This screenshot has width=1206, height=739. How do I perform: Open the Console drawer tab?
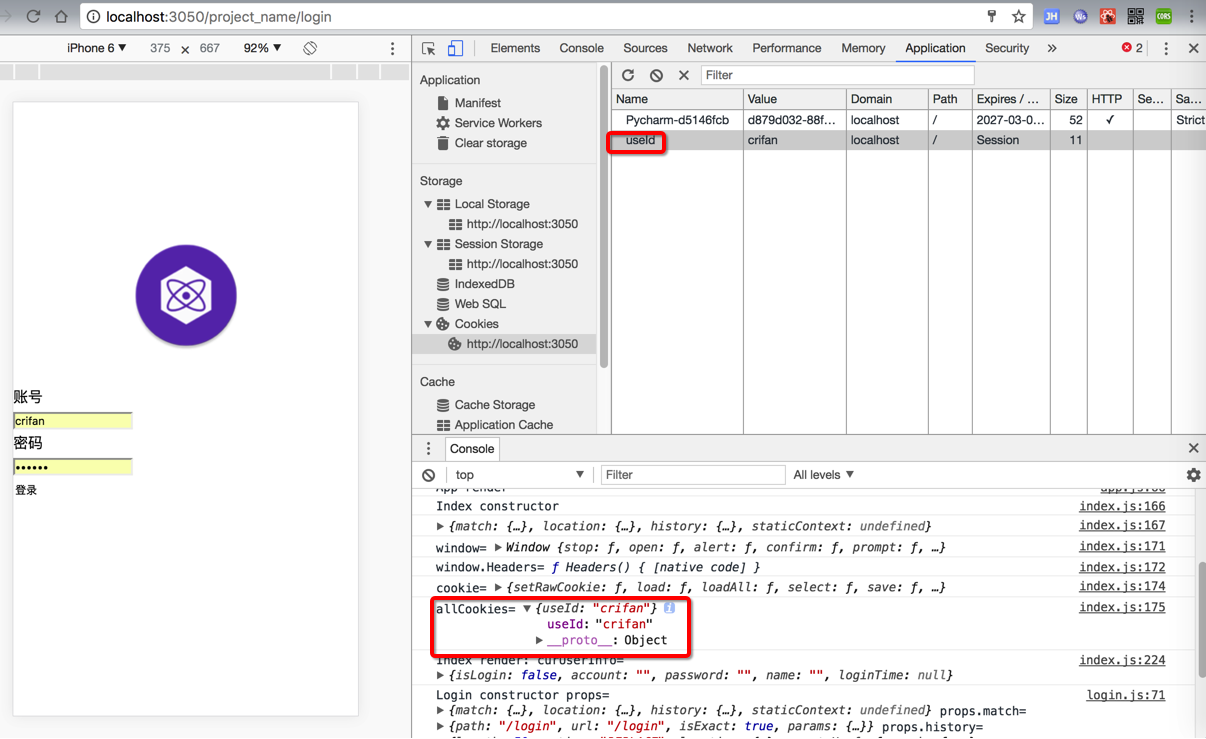coord(472,448)
